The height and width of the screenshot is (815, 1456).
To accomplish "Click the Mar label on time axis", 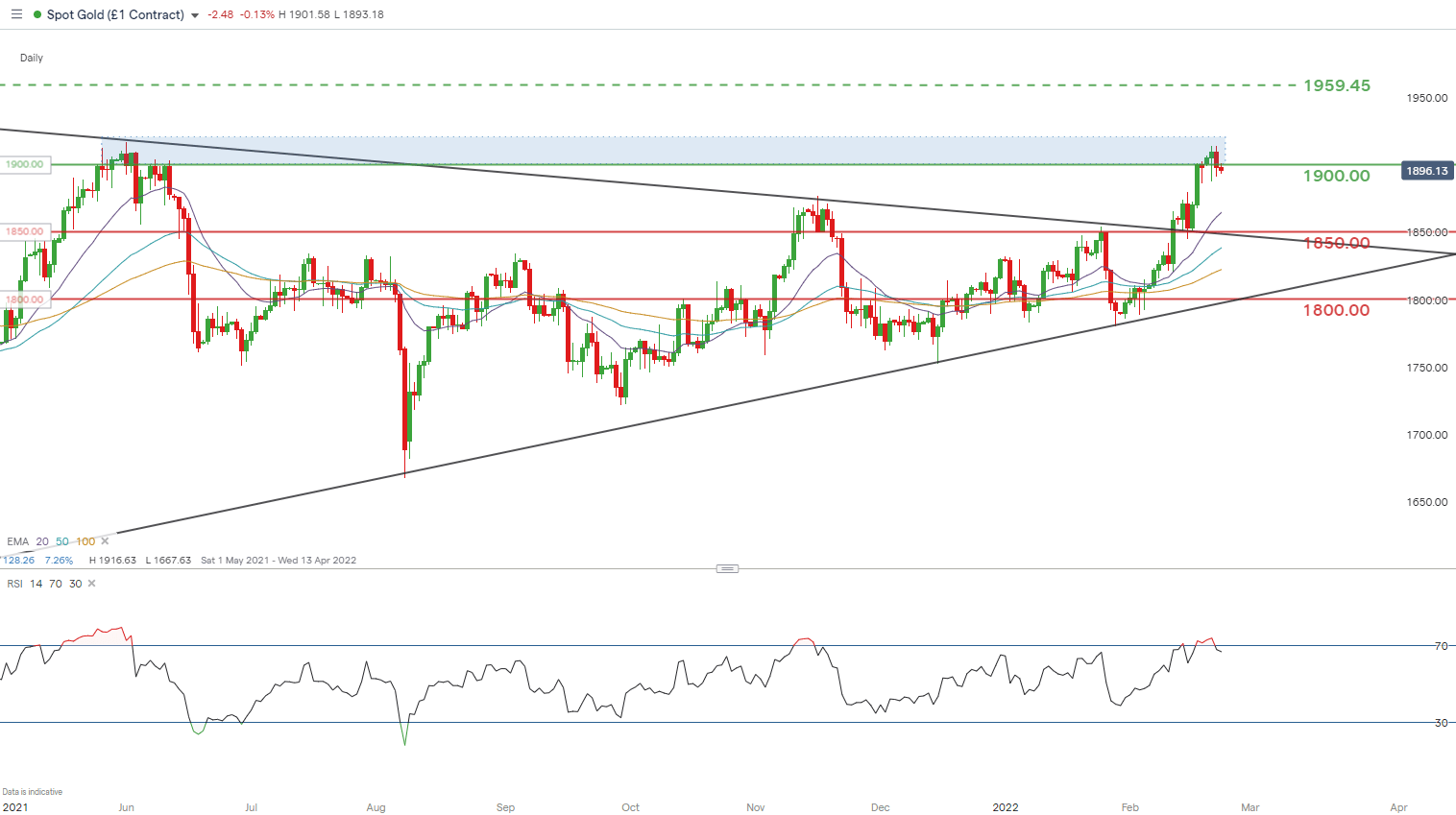I will click(1250, 807).
